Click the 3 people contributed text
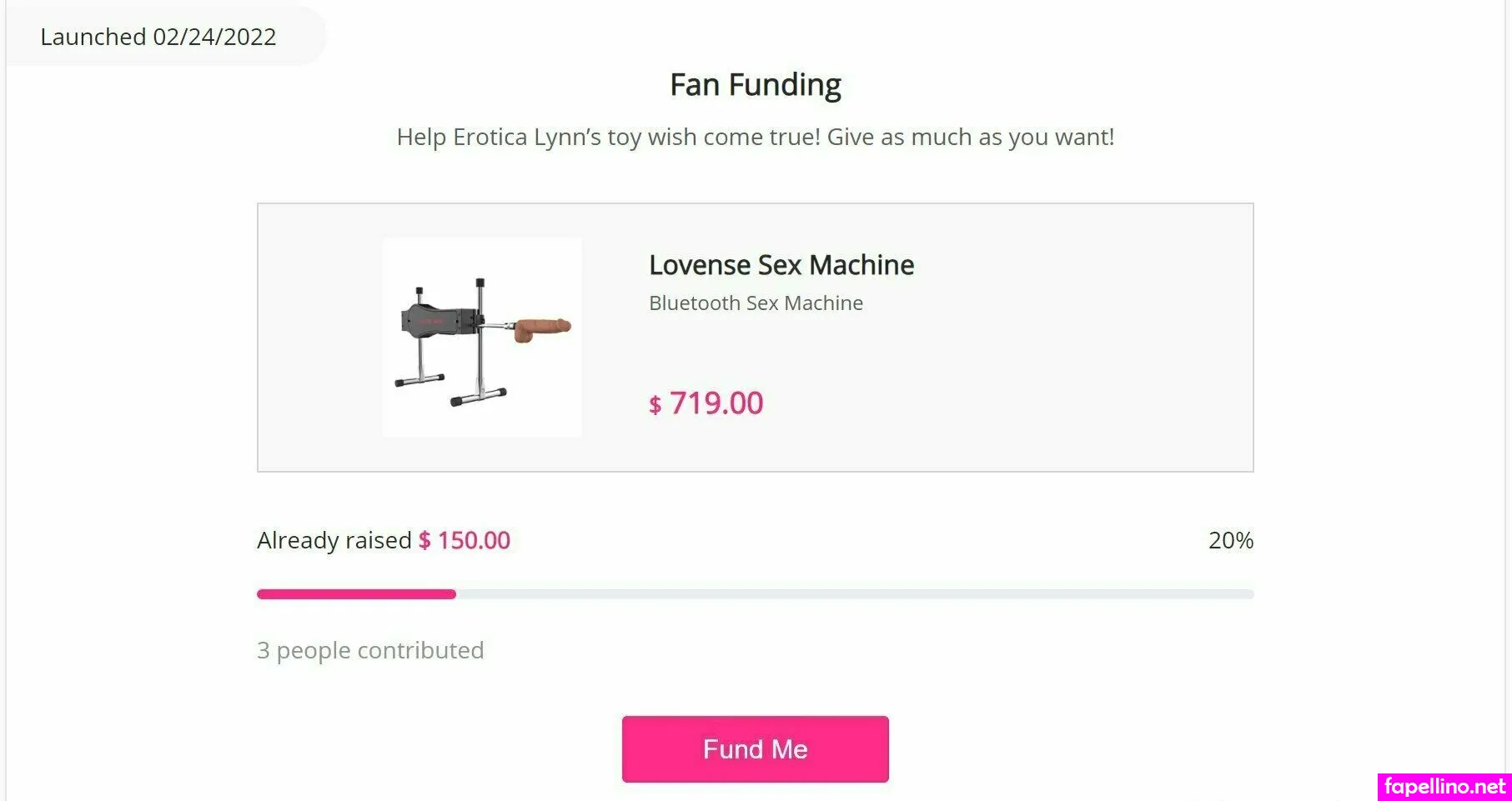Viewport: 1512px width, 801px height. [370, 650]
